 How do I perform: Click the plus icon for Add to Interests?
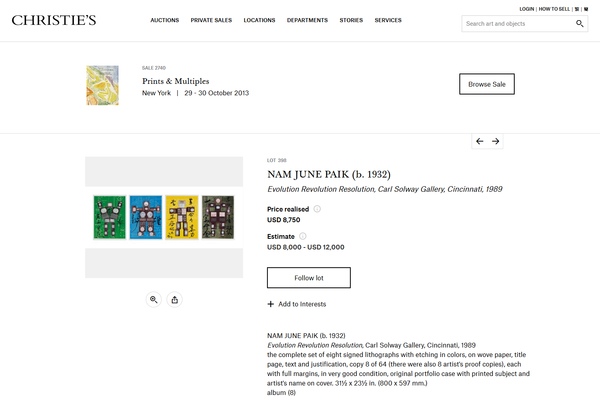271,304
